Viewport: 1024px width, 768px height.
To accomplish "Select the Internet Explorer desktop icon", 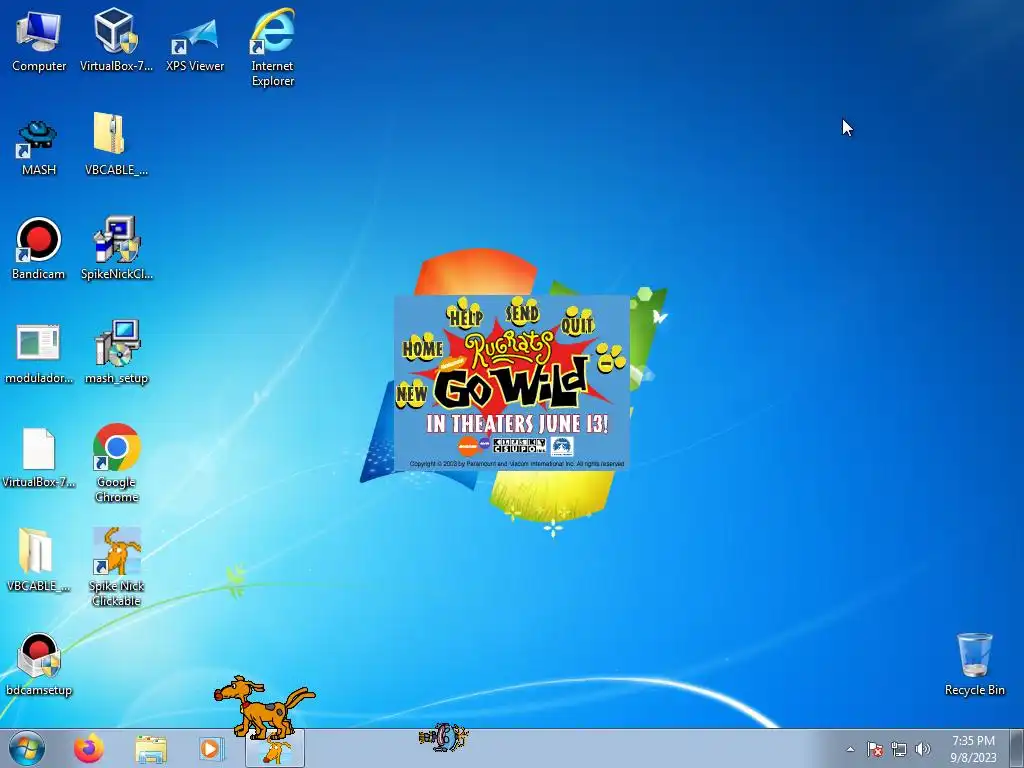I will [273, 47].
